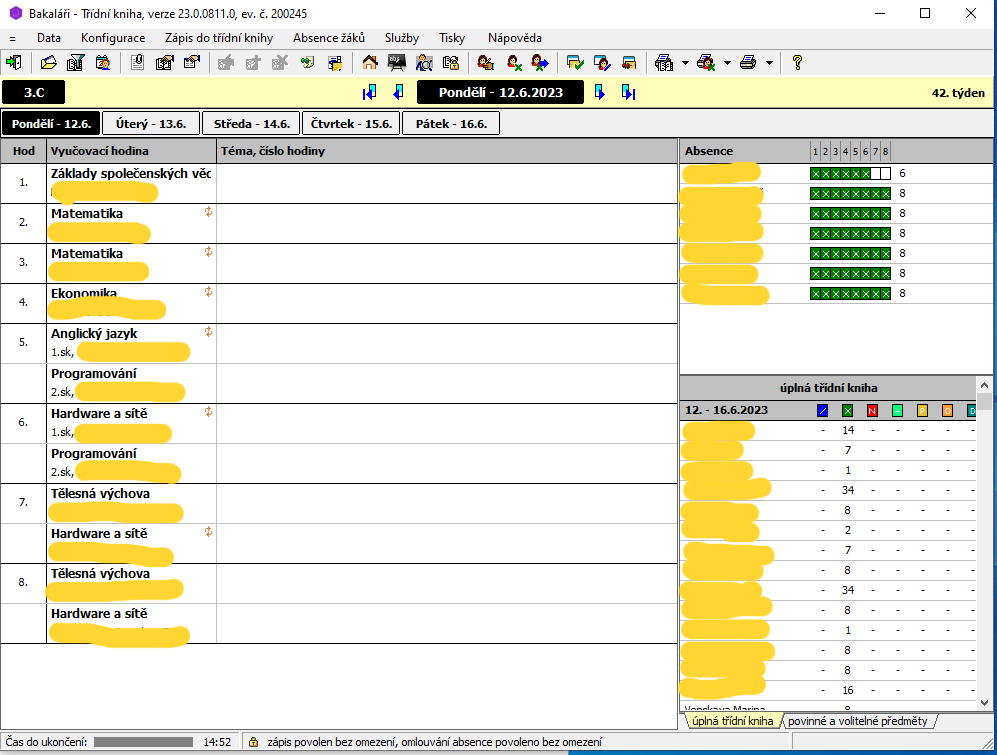Toggle empty hour 8 absence box, first student
This screenshot has height=755, width=997.
pyautogui.click(x=886, y=173)
